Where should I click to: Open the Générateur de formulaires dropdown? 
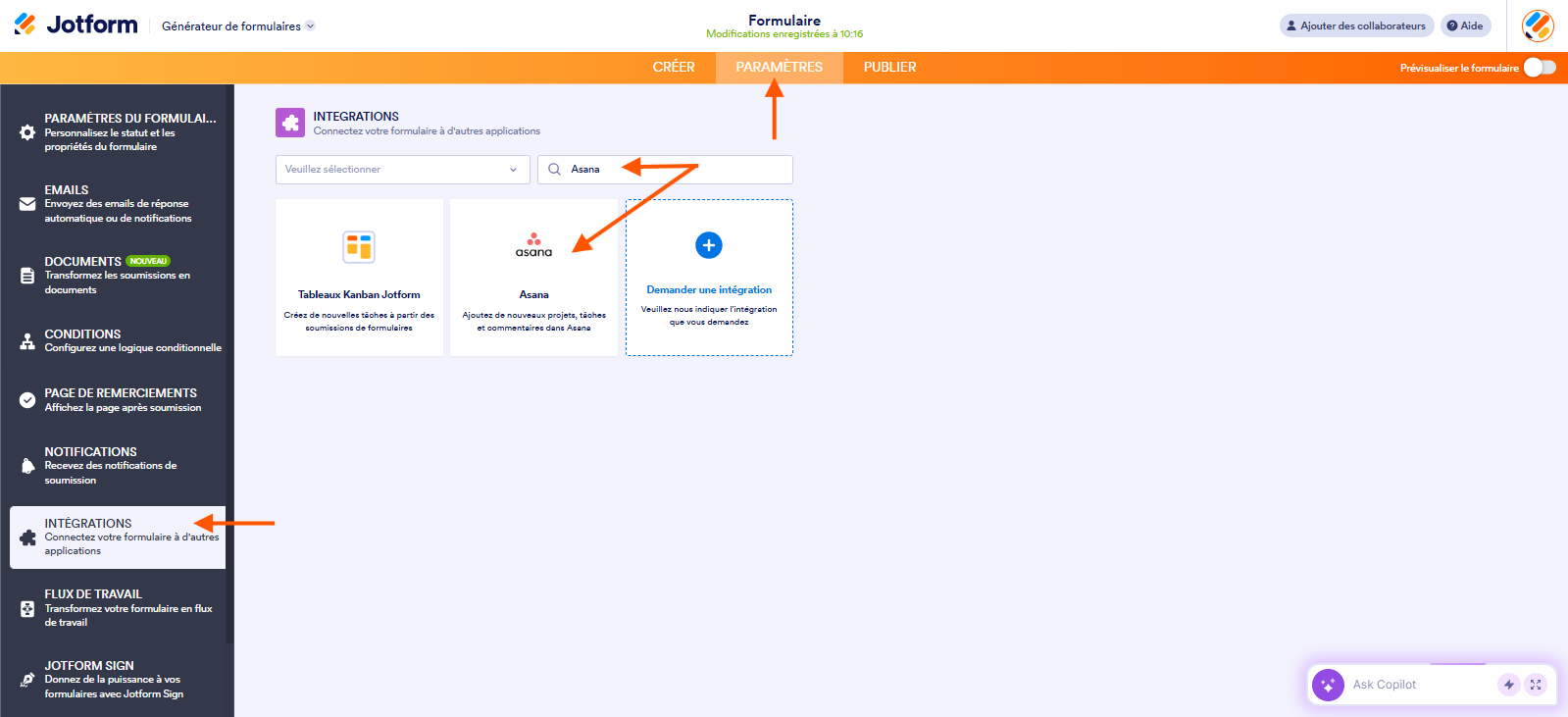pos(238,26)
